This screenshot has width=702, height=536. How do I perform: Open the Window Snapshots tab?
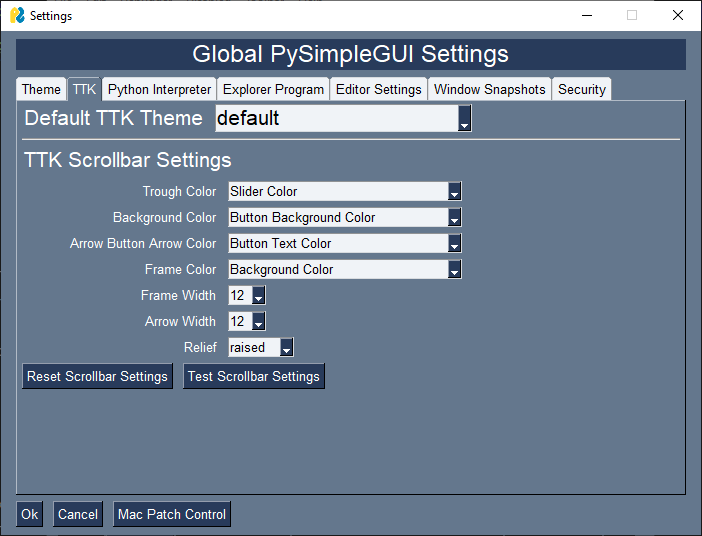tap(490, 89)
